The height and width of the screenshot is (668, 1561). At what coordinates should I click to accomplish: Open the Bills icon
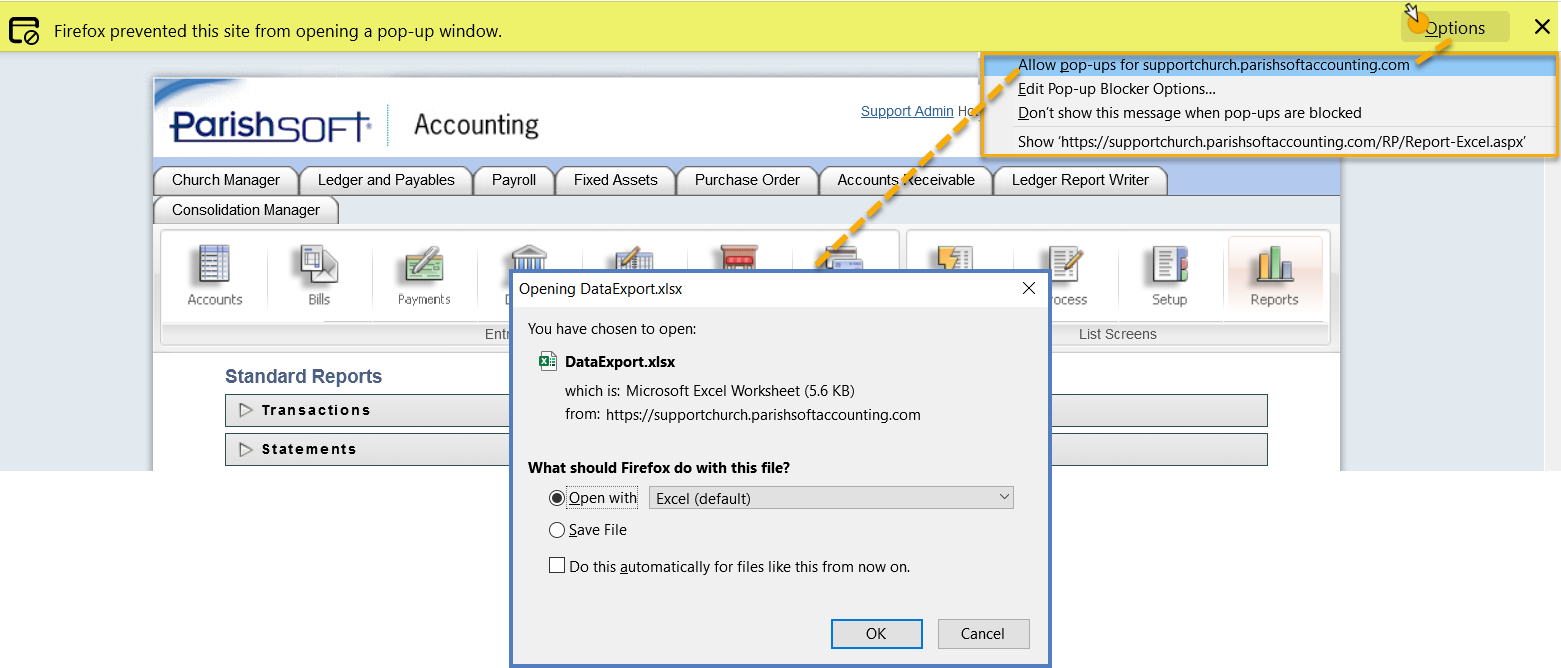click(x=319, y=276)
